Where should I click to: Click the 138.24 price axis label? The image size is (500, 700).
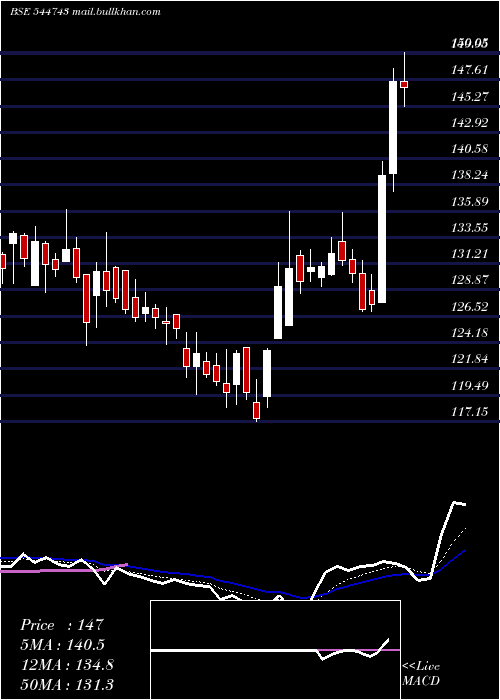click(470, 175)
